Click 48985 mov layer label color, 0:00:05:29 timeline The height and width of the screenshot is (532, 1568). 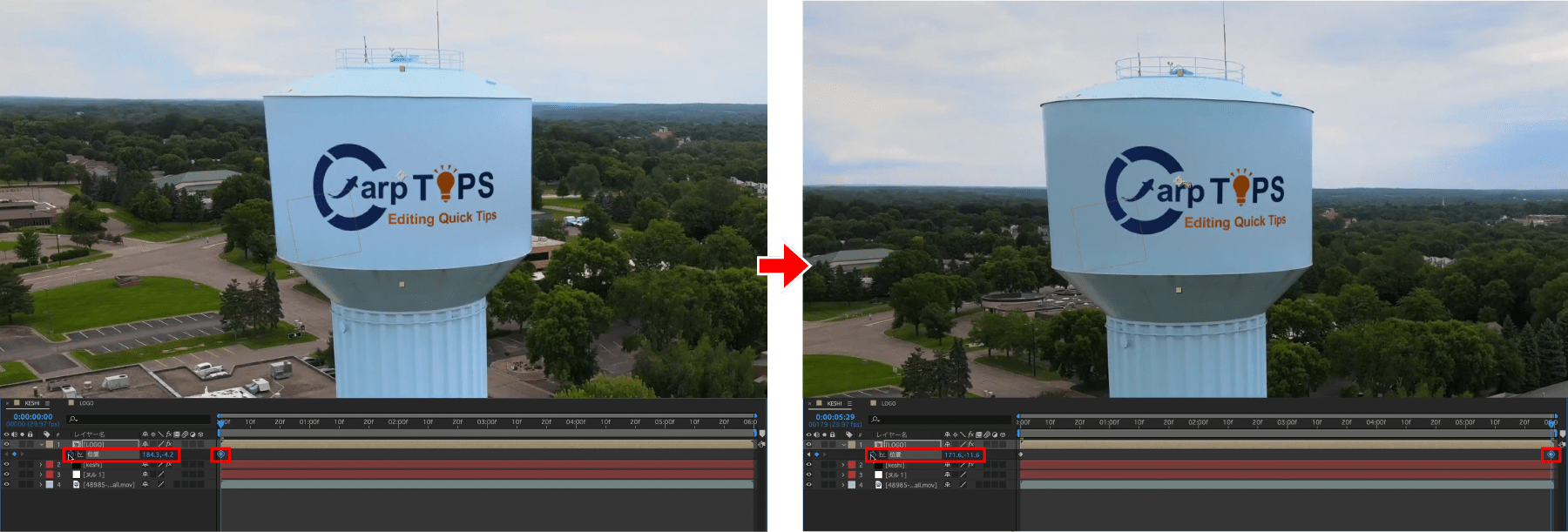852,485
